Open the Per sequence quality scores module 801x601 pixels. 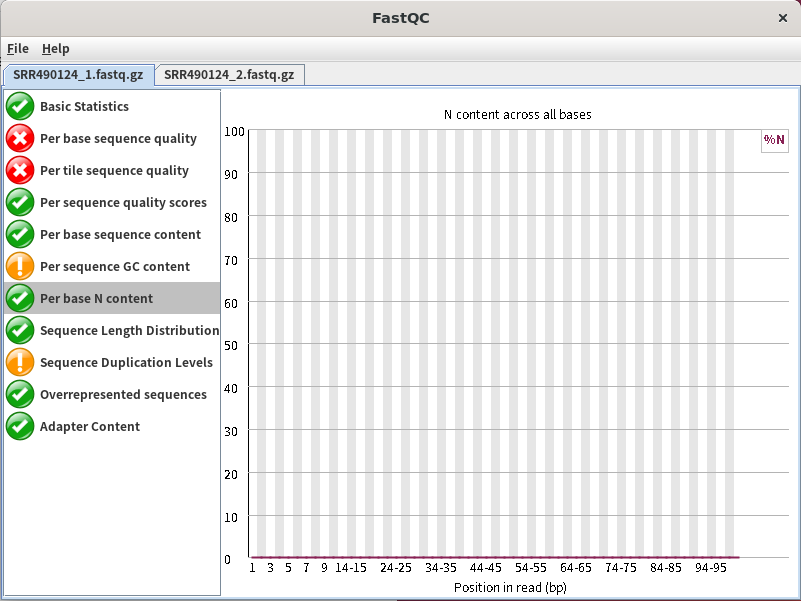(112, 202)
